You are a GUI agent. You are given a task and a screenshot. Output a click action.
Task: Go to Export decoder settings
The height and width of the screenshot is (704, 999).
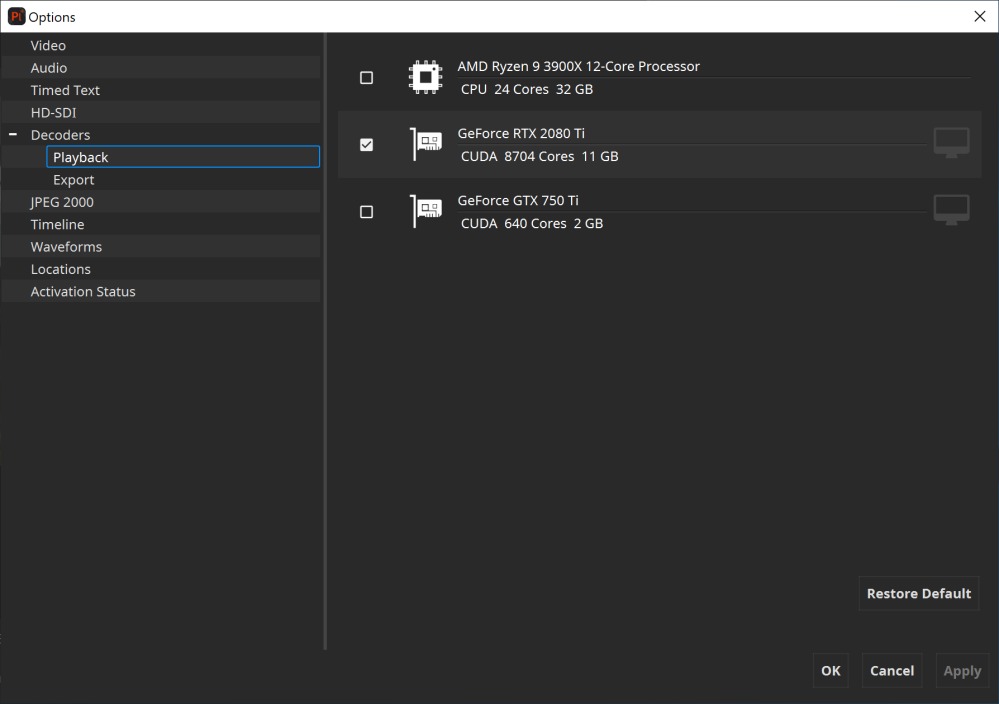(x=74, y=180)
